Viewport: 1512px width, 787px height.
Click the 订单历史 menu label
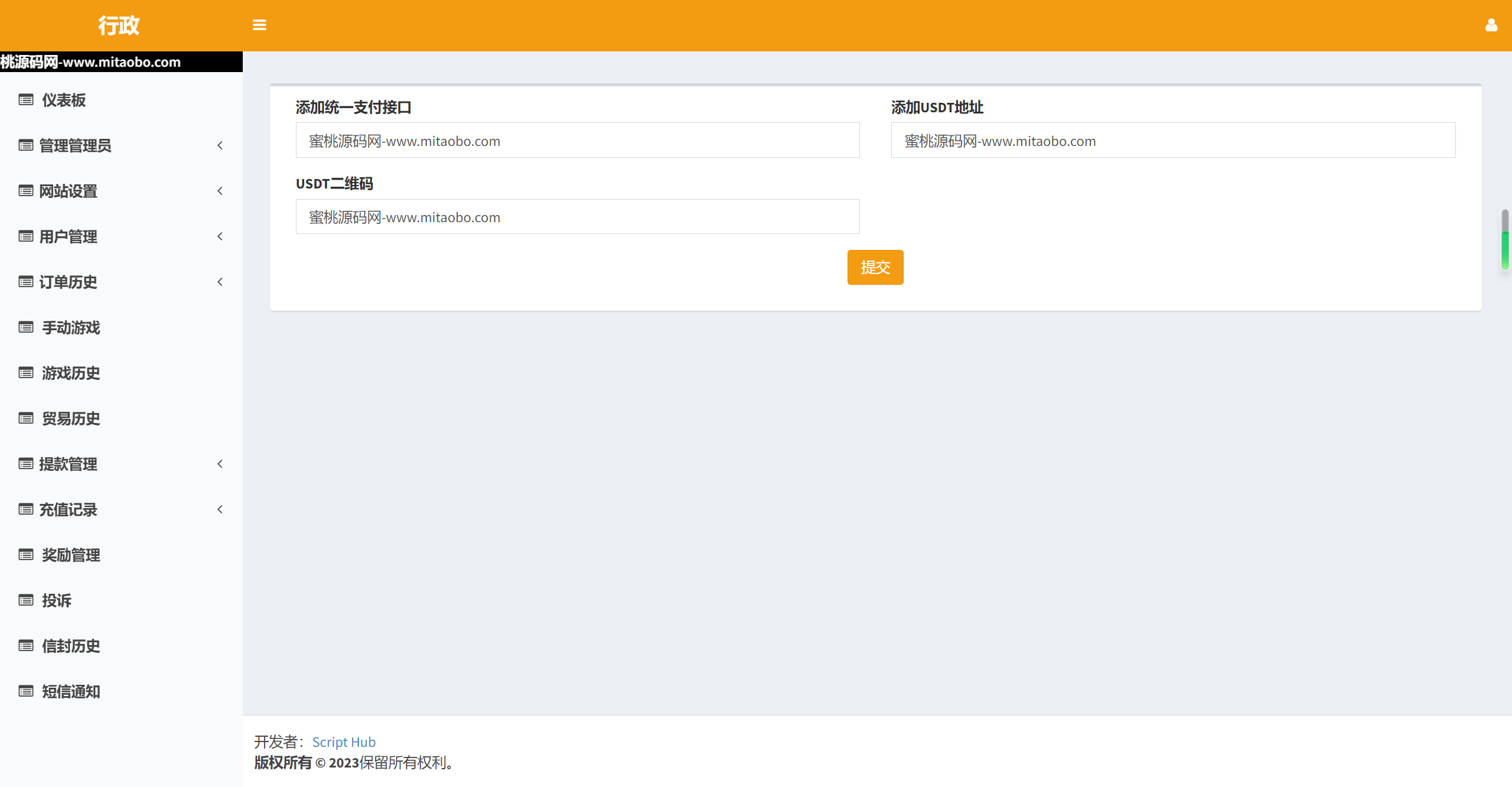[x=68, y=282]
